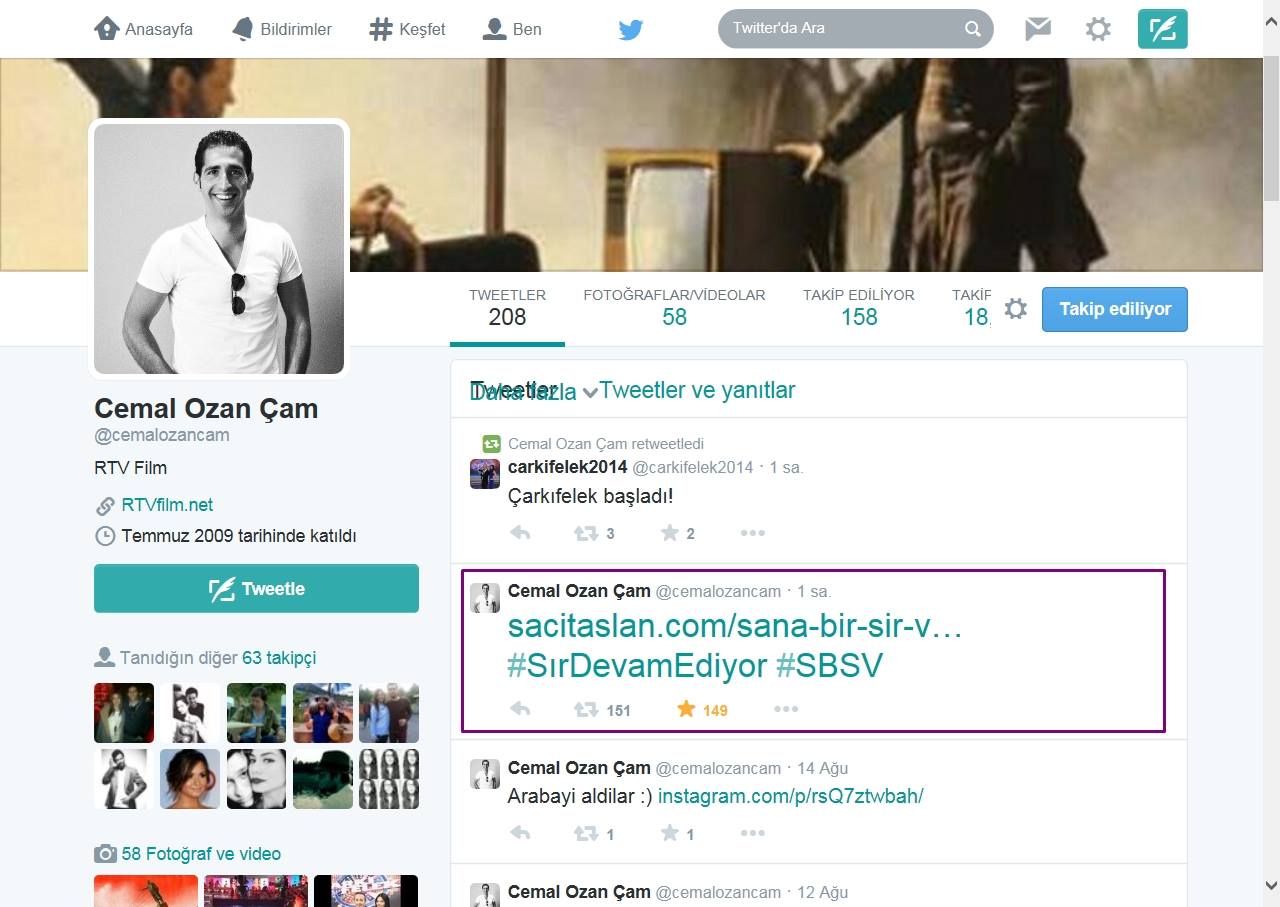Open Bildirimler notifications
The height and width of the screenshot is (907, 1280).
(281, 29)
